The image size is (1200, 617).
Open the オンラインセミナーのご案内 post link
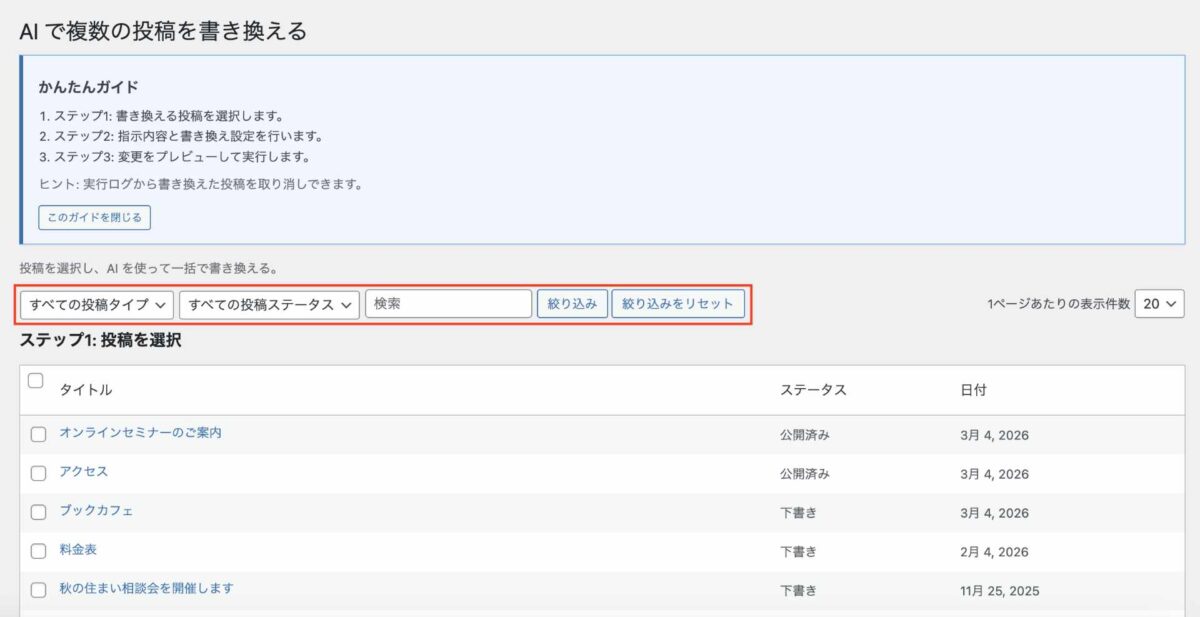[x=140, y=433]
